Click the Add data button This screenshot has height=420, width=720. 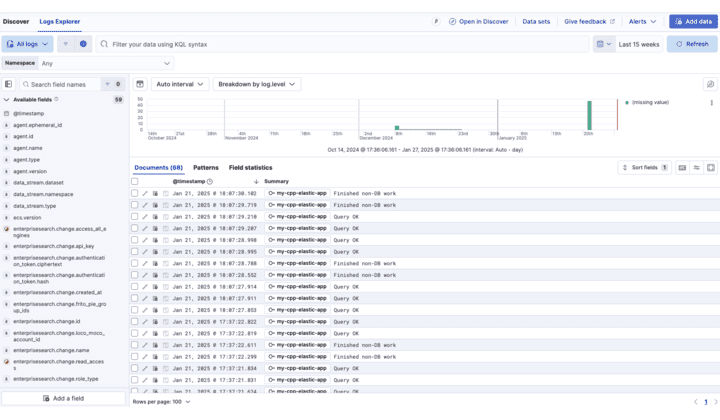[693, 21]
